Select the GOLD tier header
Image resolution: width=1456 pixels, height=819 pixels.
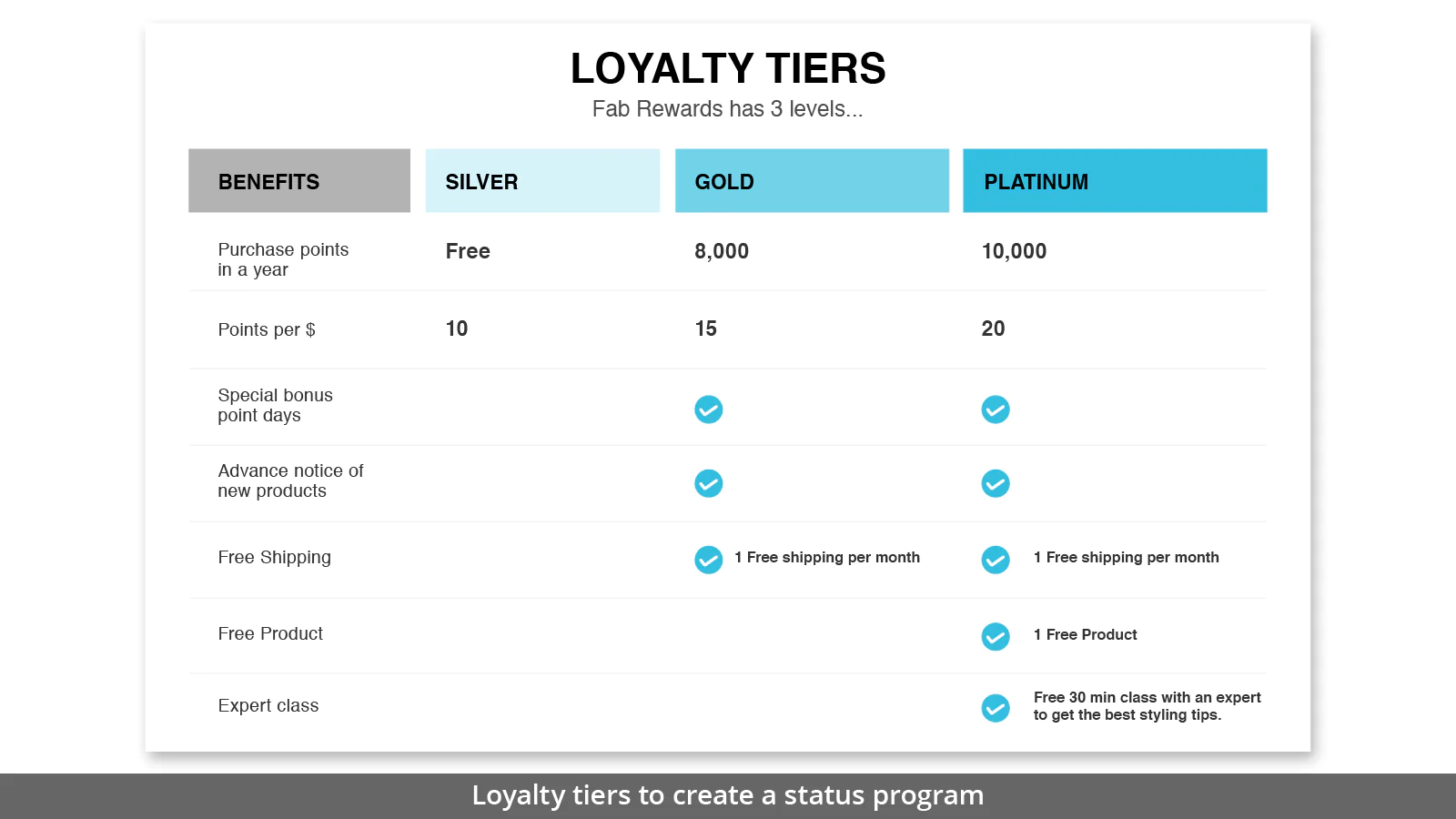(812, 181)
